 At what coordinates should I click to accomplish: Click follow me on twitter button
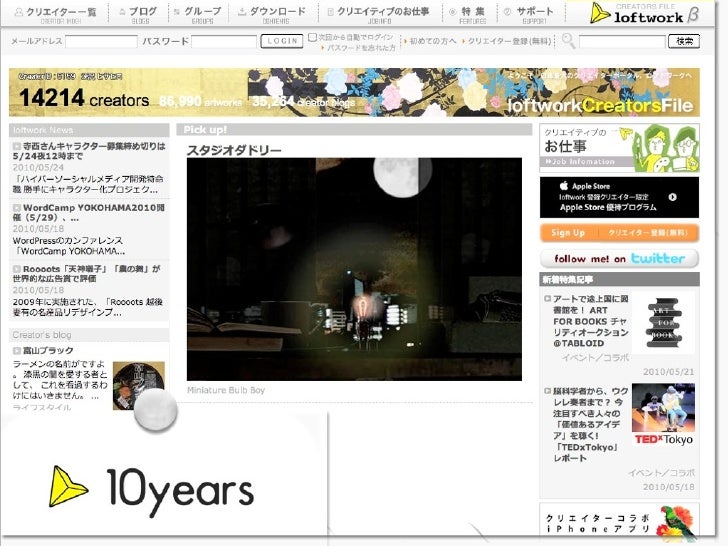coord(619,259)
